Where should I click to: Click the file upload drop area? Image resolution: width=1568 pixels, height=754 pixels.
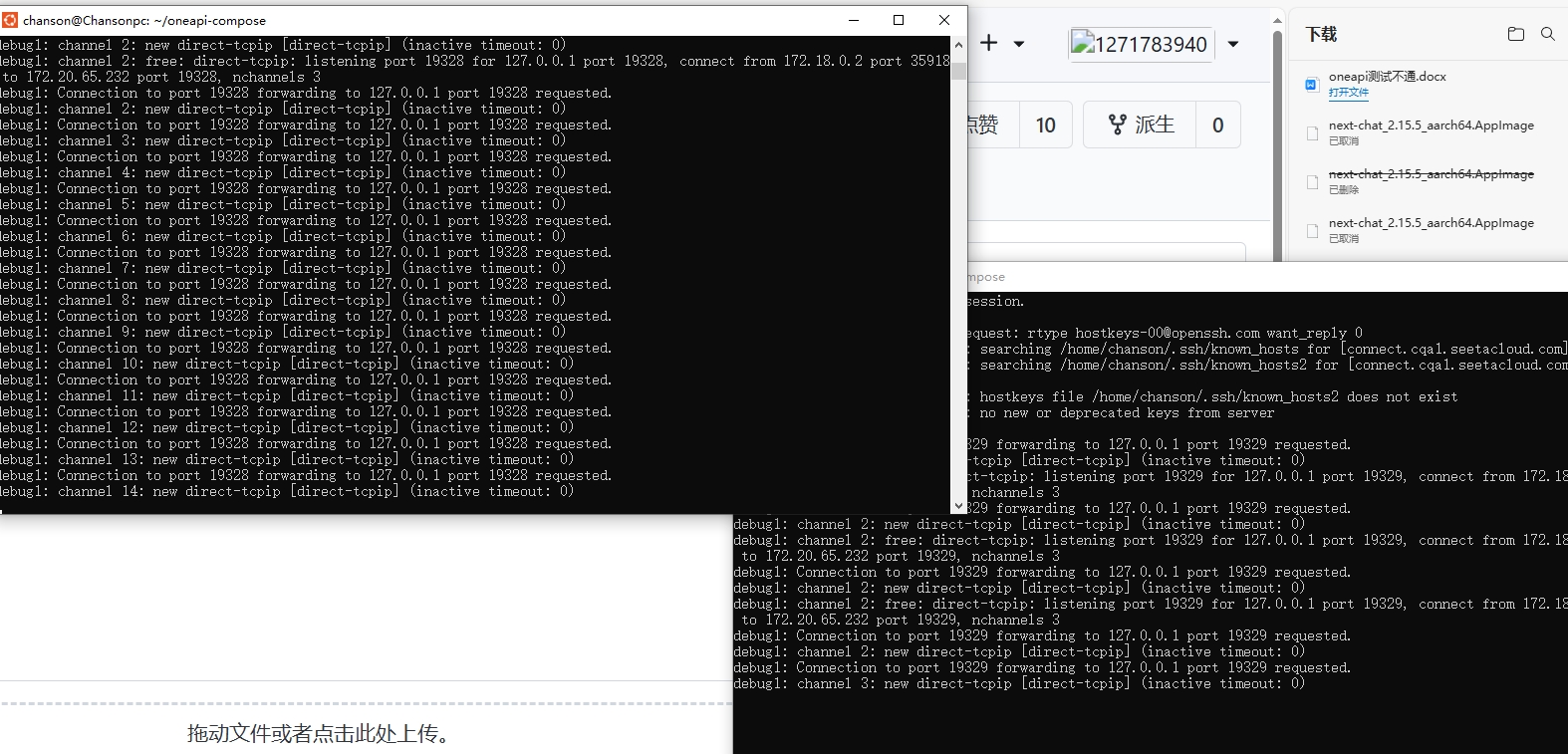click(x=319, y=733)
